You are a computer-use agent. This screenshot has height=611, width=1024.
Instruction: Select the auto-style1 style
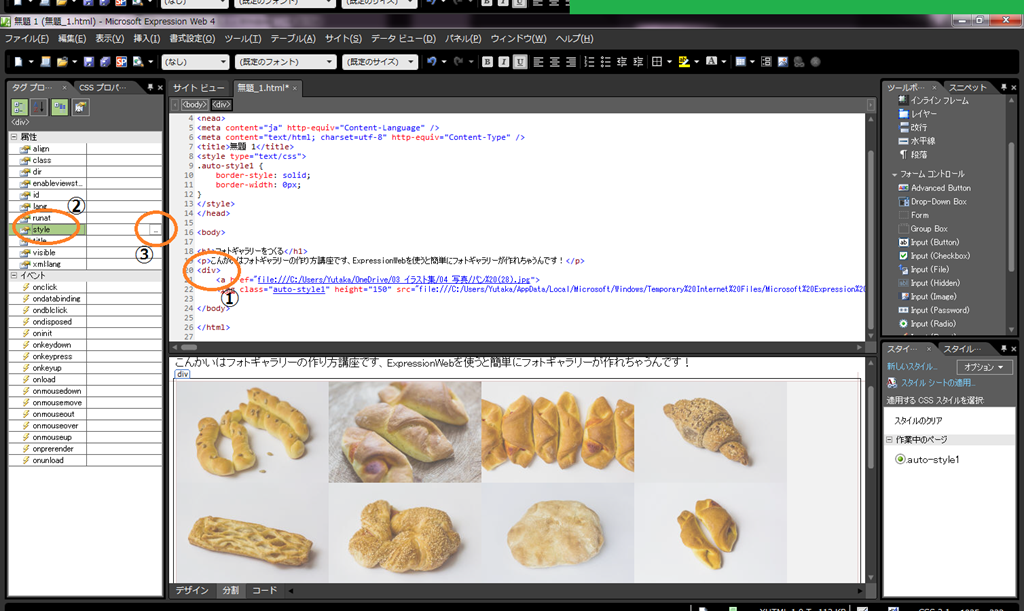(927, 460)
